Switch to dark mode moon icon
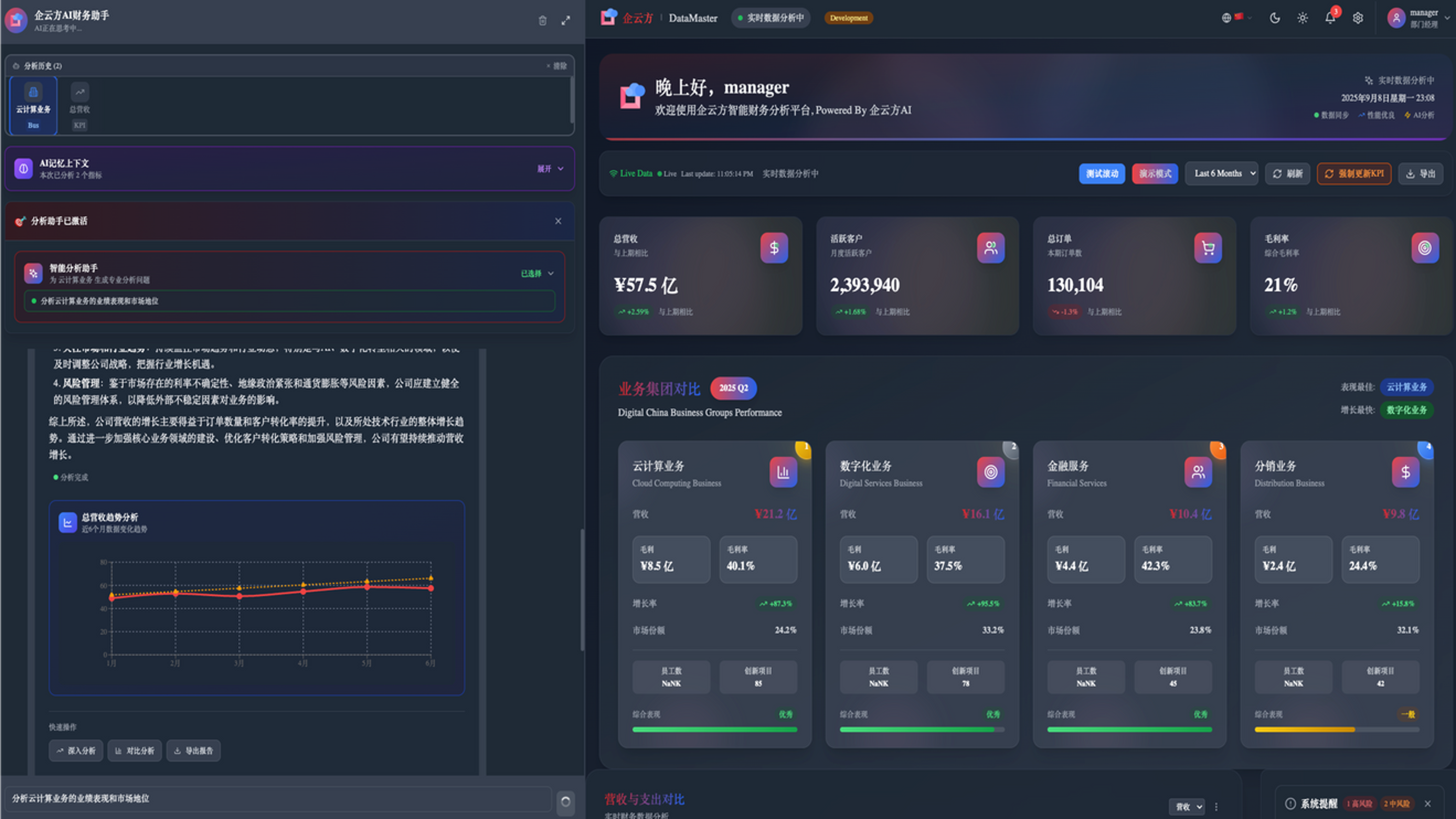 (1275, 18)
